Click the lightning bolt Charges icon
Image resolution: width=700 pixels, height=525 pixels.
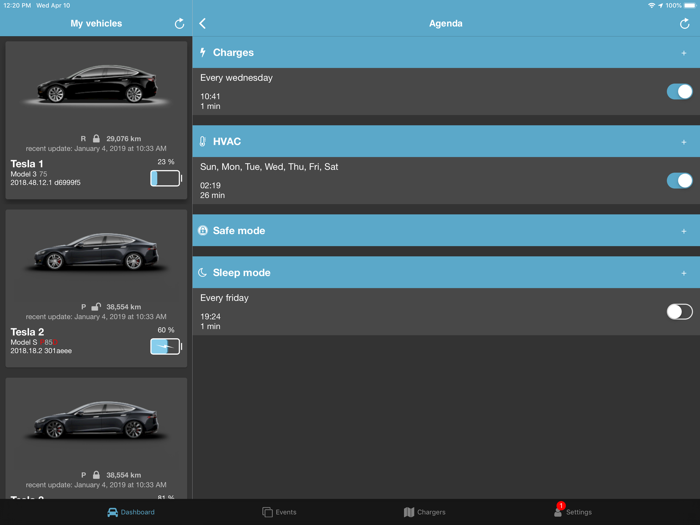[x=203, y=52]
